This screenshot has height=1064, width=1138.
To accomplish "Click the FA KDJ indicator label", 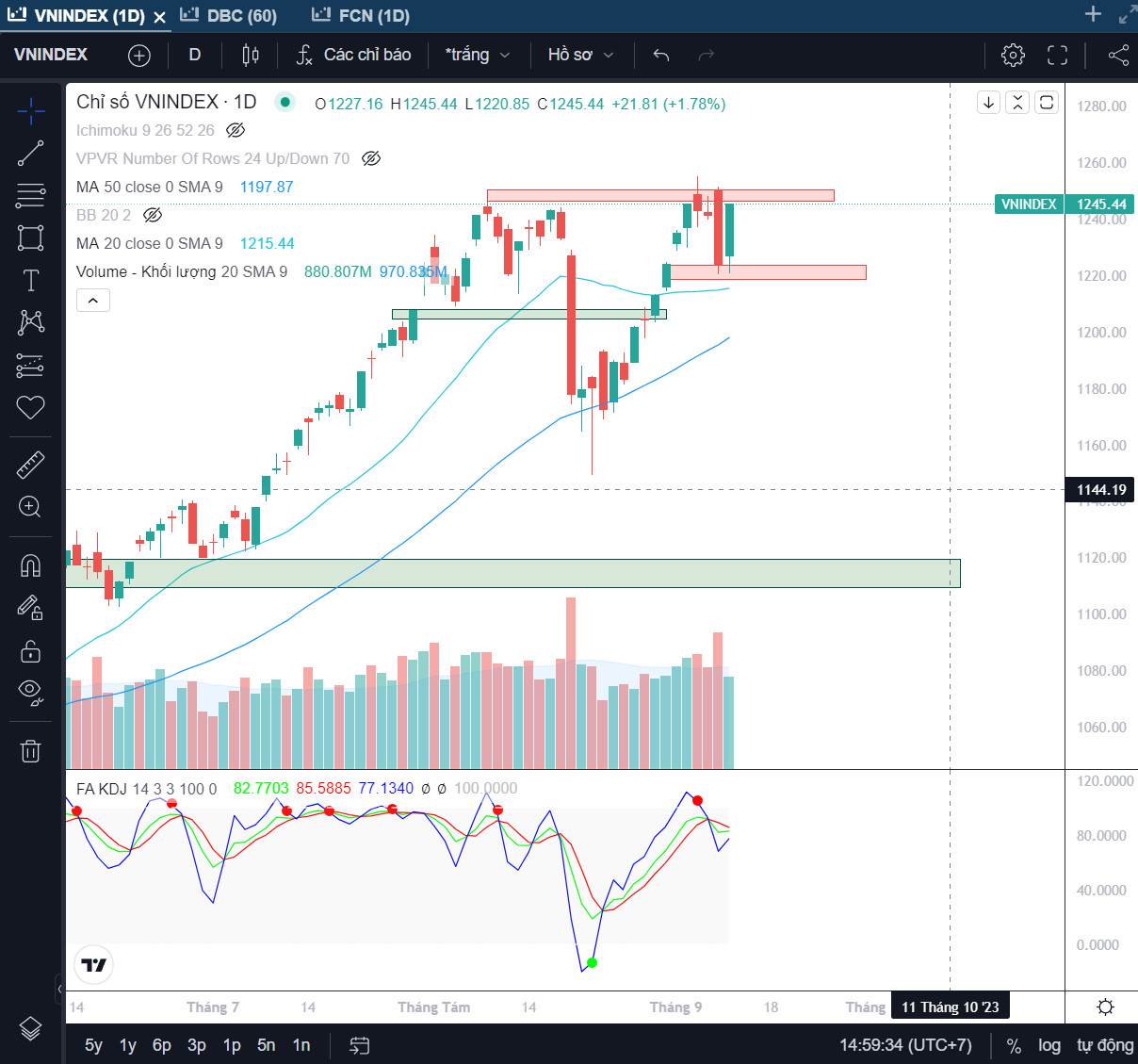I will click(x=146, y=789).
